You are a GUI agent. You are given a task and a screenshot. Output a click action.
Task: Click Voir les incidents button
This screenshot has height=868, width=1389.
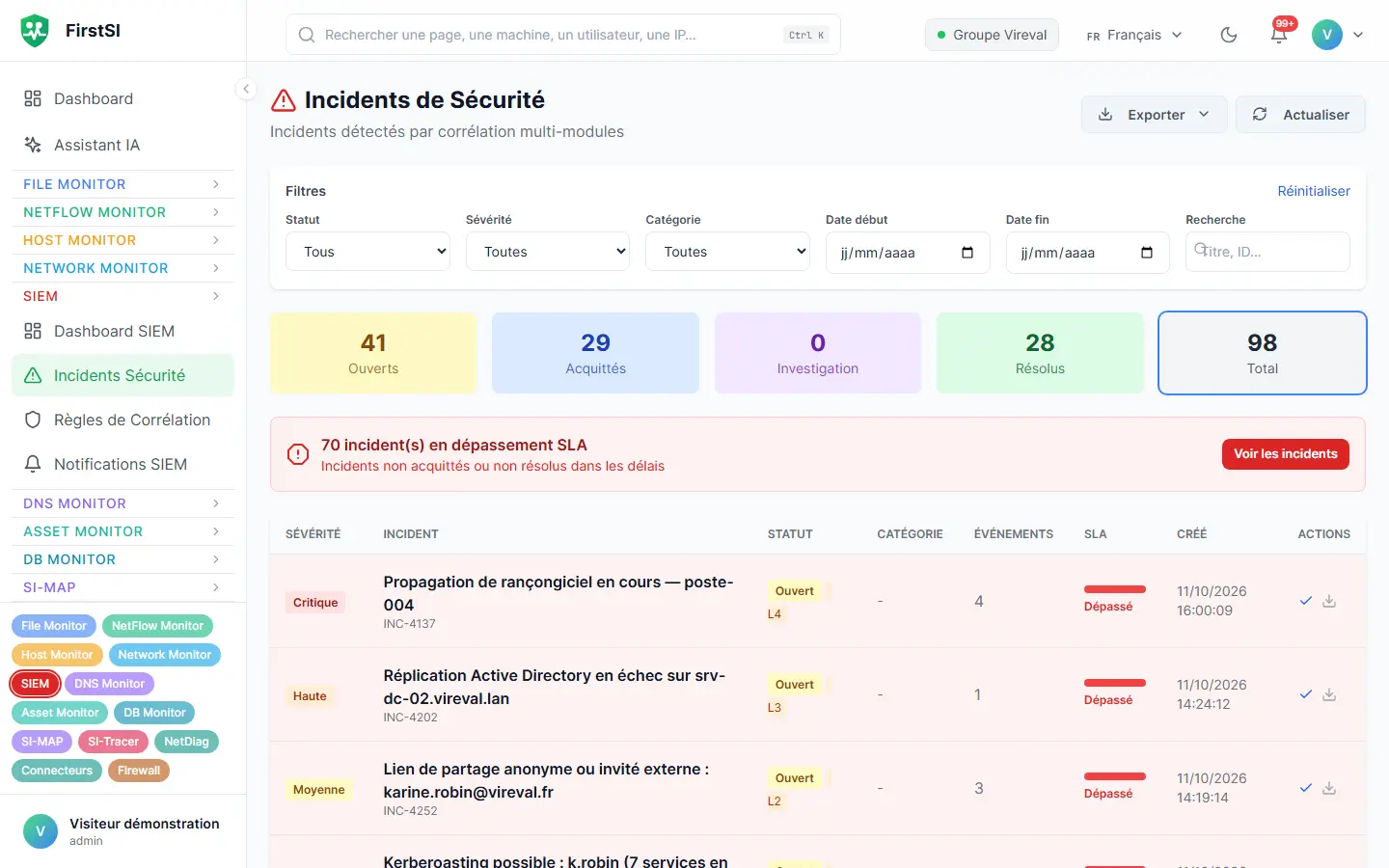1286,454
